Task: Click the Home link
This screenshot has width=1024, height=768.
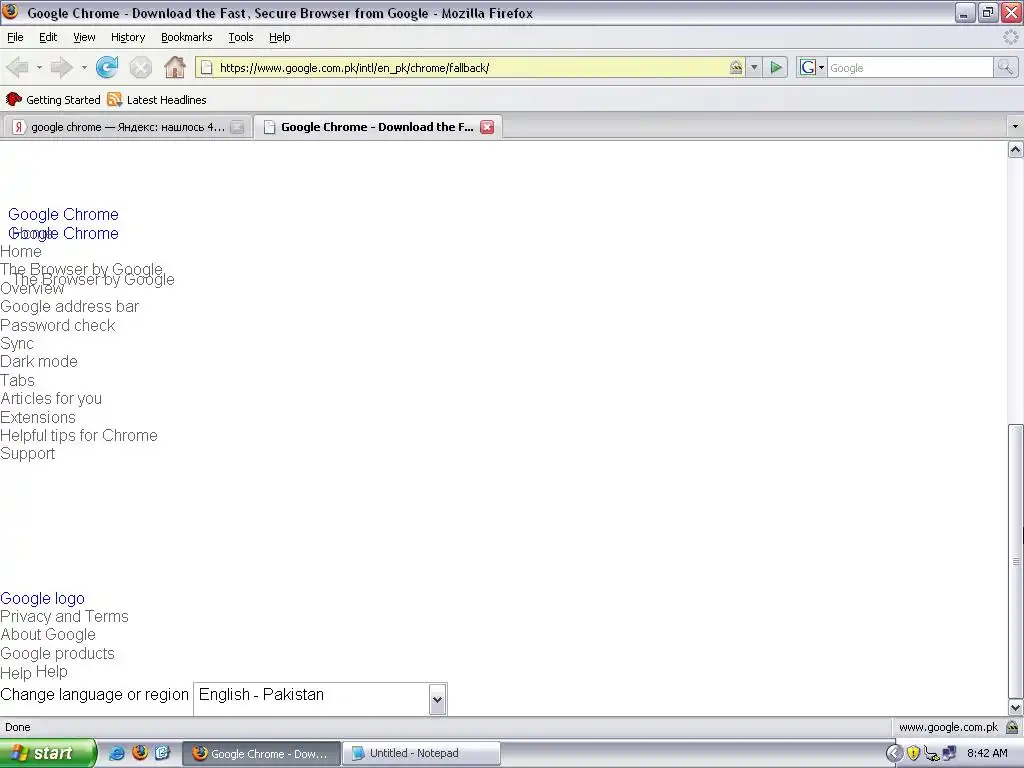Action: [21, 251]
